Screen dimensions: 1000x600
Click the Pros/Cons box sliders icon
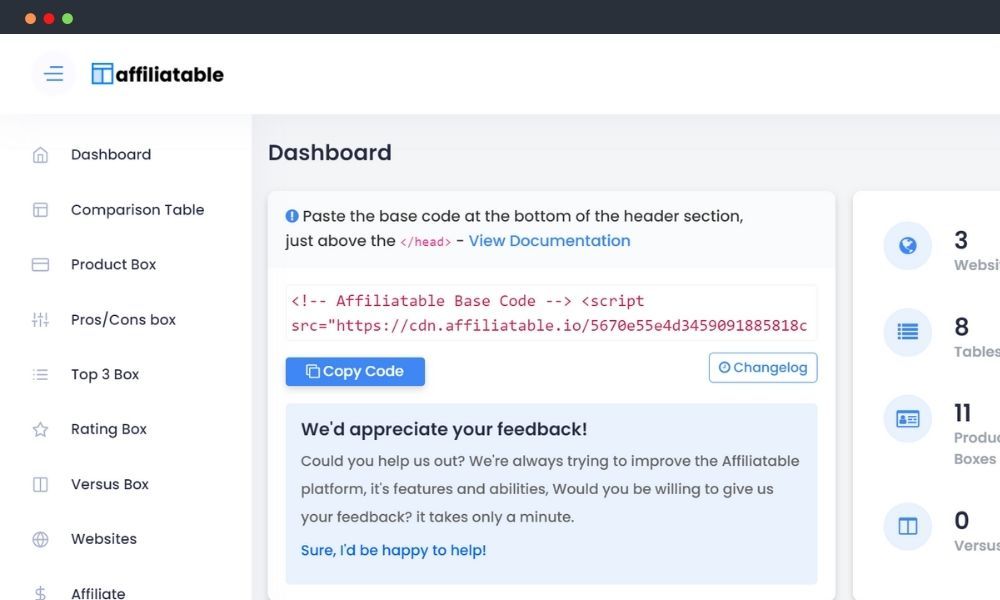point(40,320)
